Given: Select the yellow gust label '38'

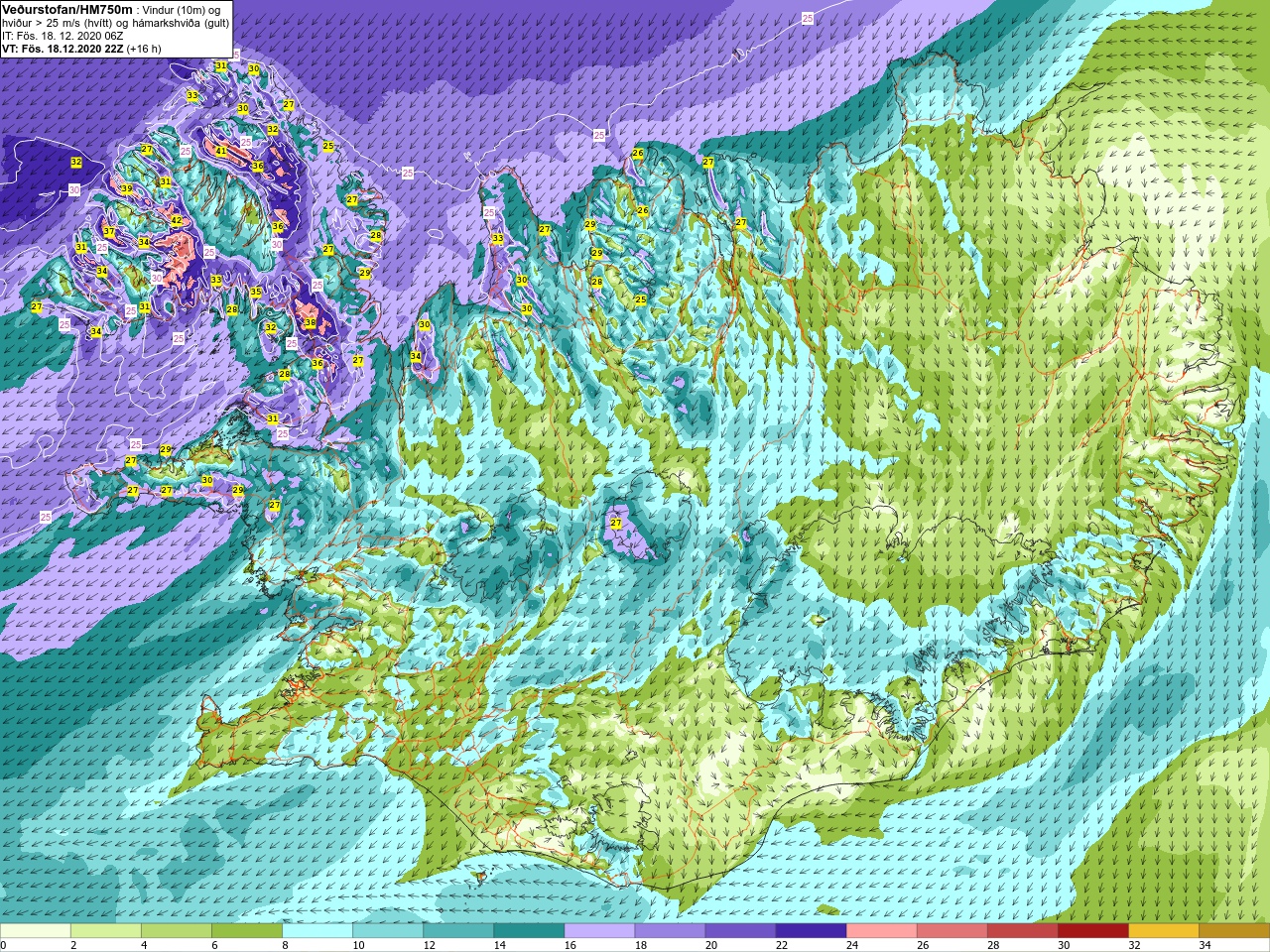Looking at the screenshot, I should coord(310,322).
